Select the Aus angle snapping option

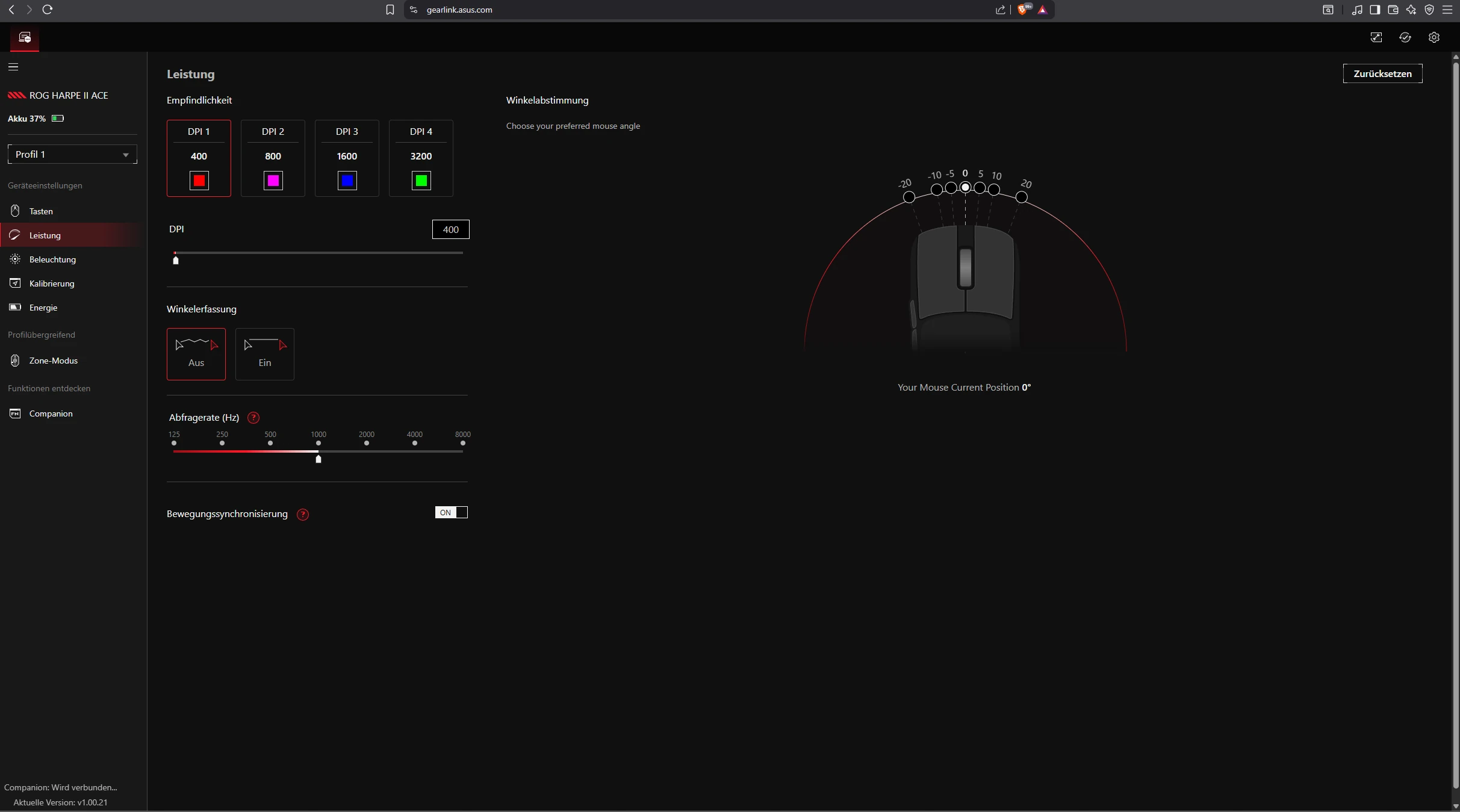196,354
